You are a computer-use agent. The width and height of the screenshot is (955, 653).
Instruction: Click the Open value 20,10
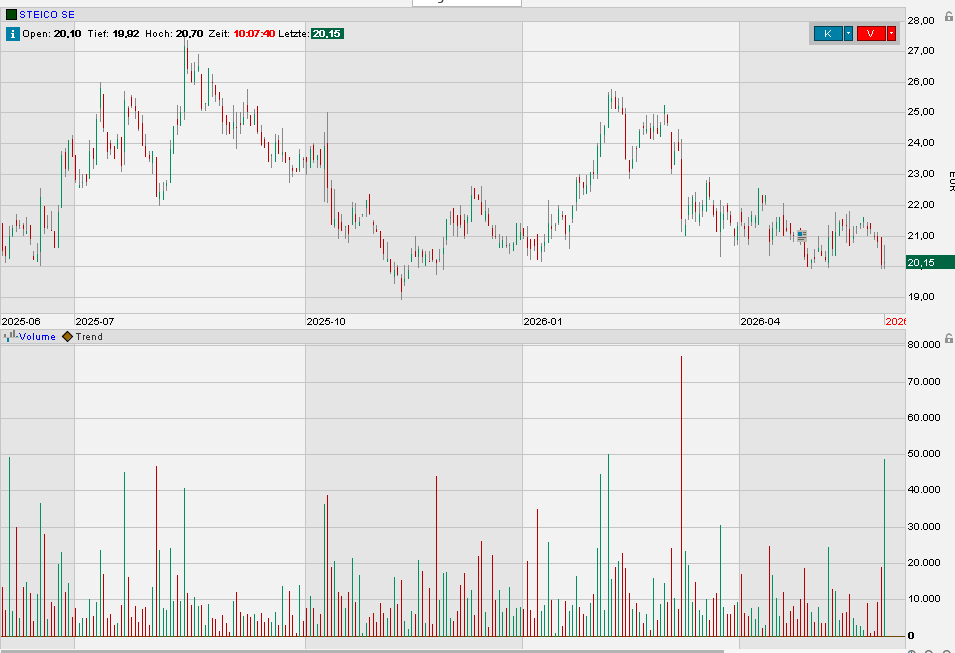(x=67, y=34)
